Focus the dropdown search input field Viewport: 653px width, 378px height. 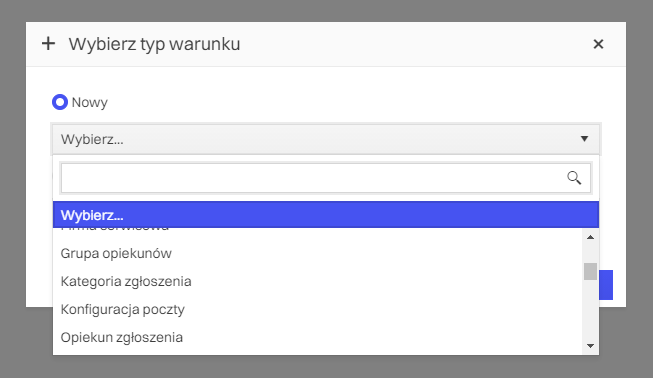326,178
